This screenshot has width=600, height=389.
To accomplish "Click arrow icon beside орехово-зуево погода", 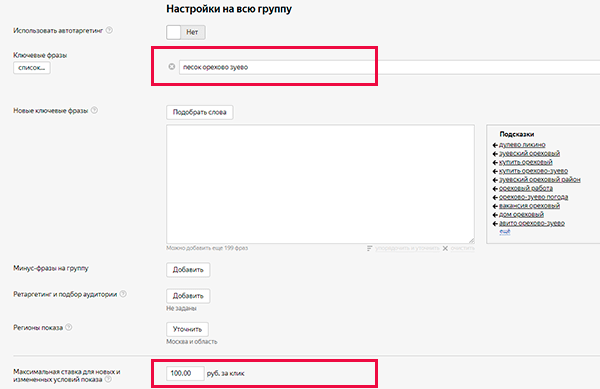I will 495,197.
